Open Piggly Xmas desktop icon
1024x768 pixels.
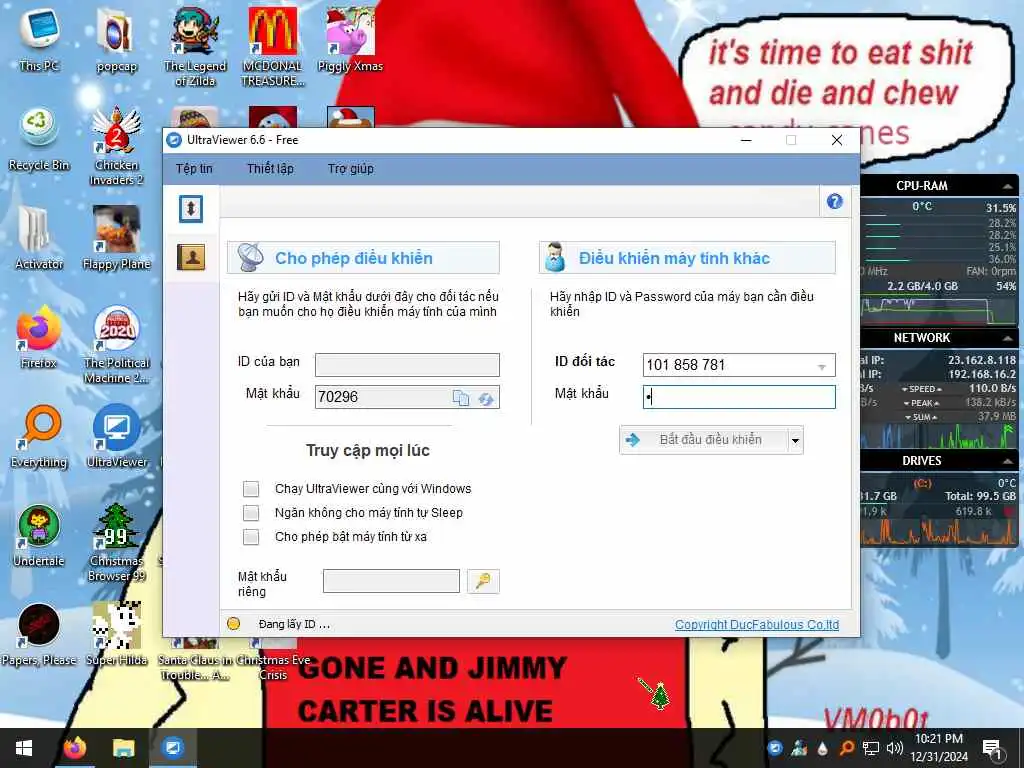pyautogui.click(x=350, y=40)
